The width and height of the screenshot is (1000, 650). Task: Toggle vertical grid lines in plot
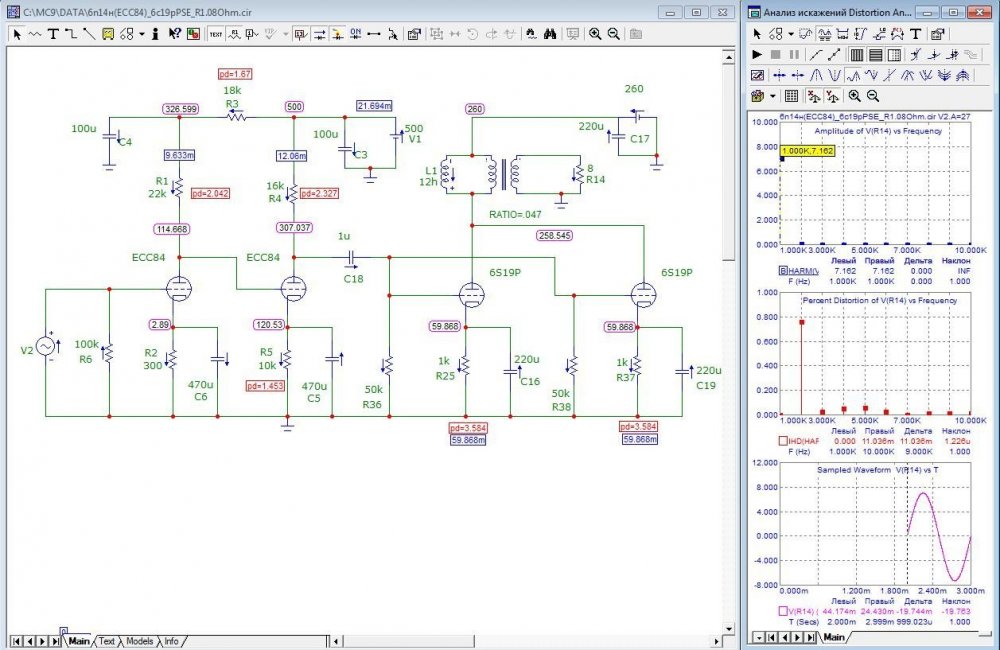pos(857,54)
